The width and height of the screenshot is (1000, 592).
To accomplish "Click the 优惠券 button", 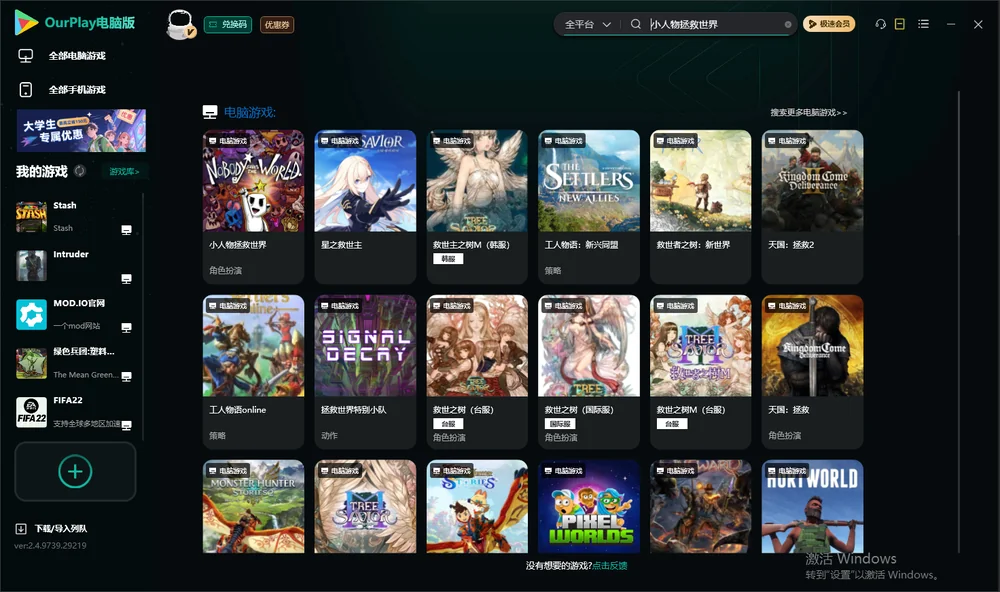I will [x=277, y=25].
